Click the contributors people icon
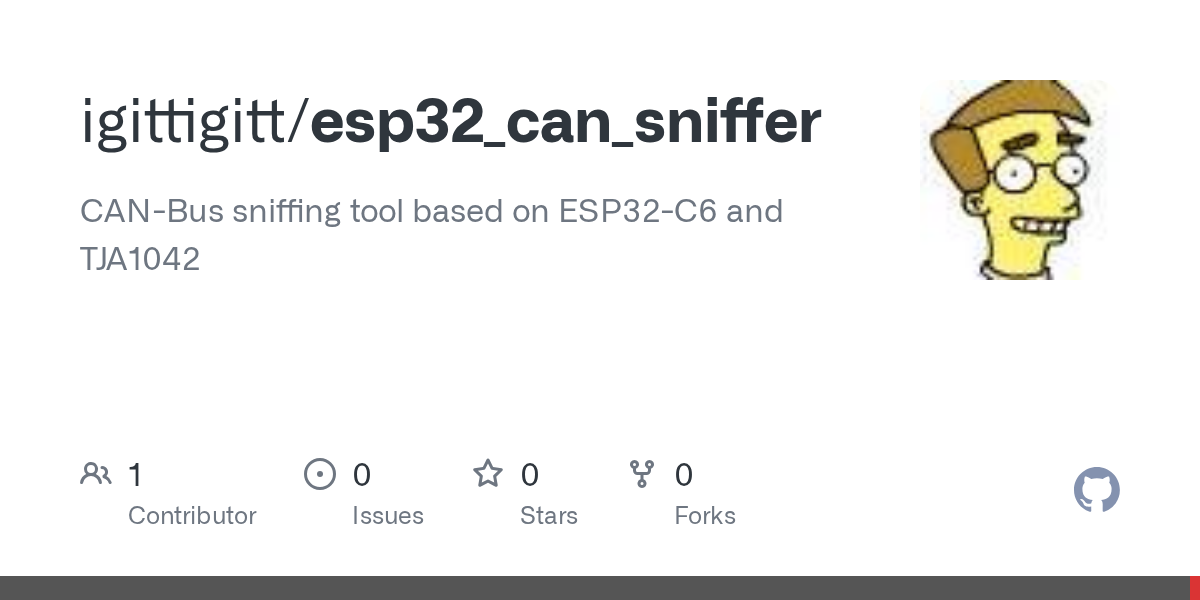1200x600 pixels. (x=96, y=474)
